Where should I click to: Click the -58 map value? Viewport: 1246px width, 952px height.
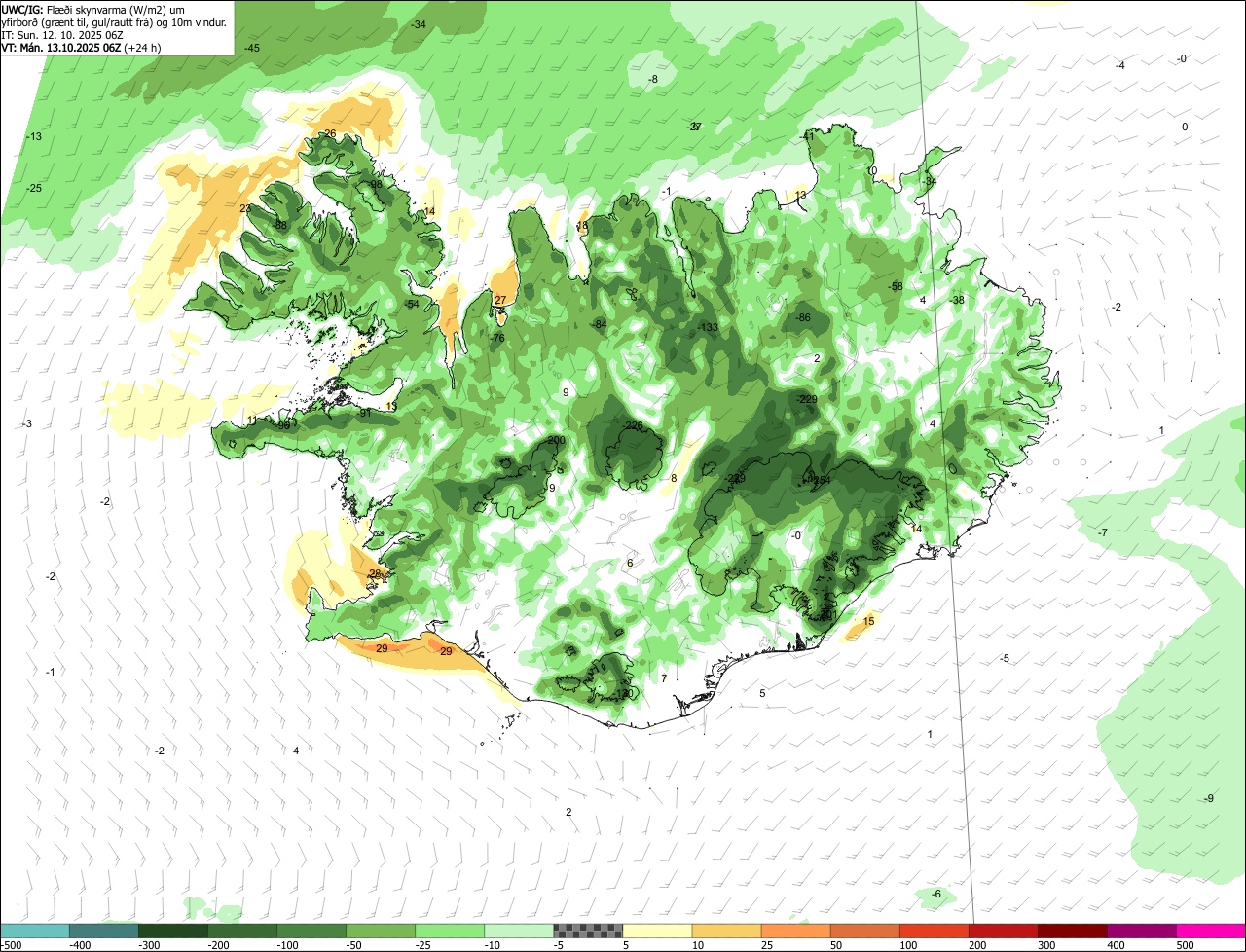pyautogui.click(x=896, y=286)
